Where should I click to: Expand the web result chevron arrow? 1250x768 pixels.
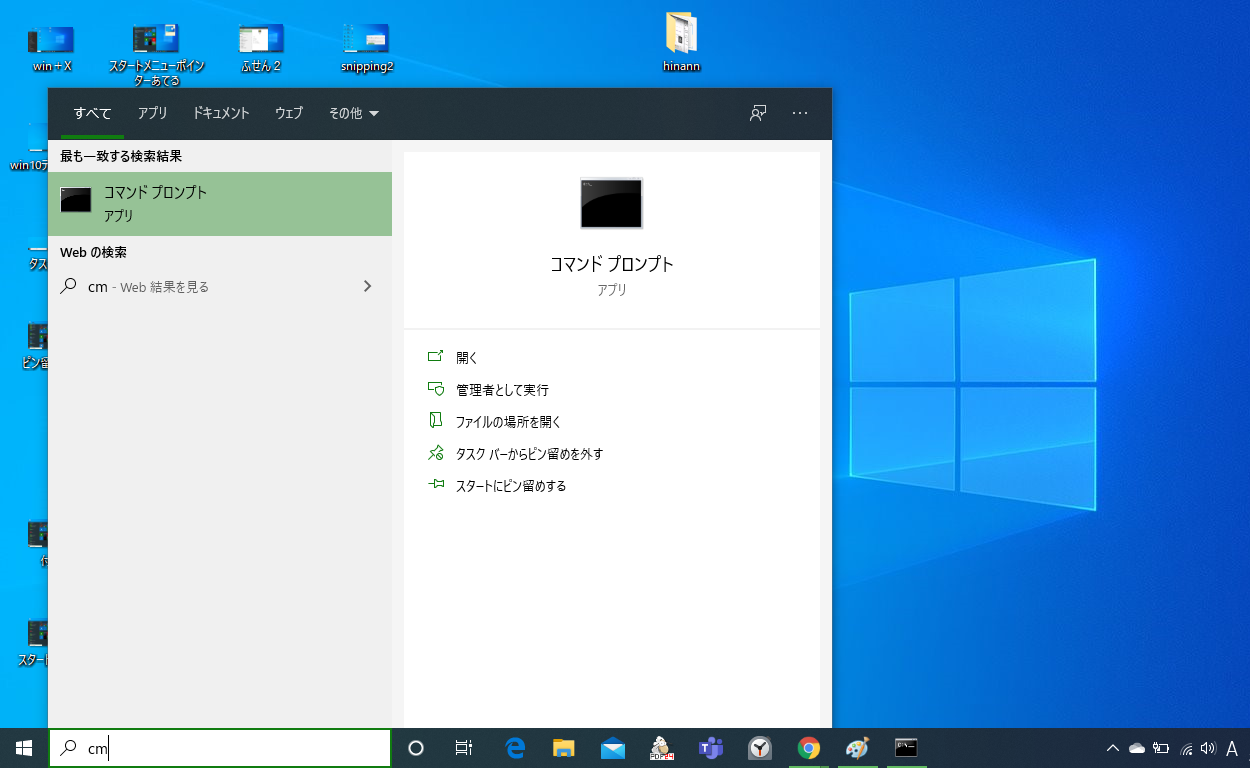point(367,287)
